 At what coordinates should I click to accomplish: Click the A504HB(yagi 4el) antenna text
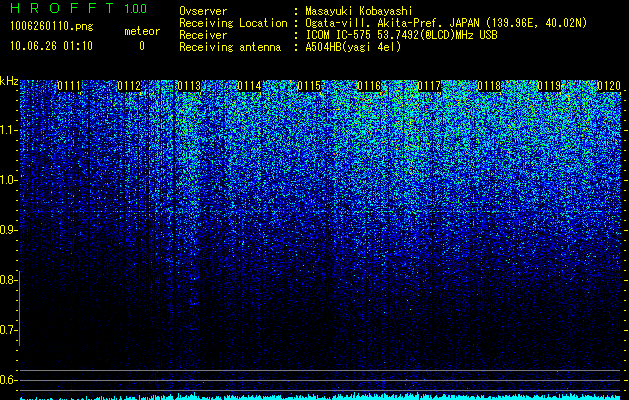pyautogui.click(x=353, y=47)
